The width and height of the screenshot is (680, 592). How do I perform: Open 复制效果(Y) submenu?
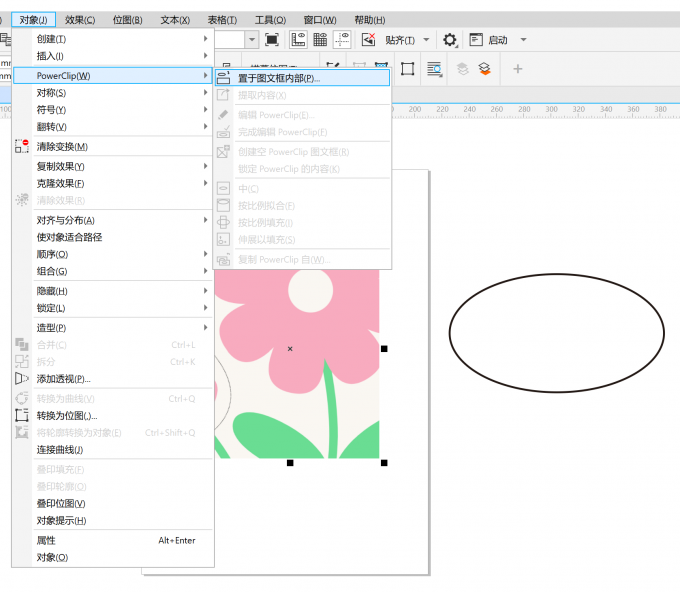[113, 167]
